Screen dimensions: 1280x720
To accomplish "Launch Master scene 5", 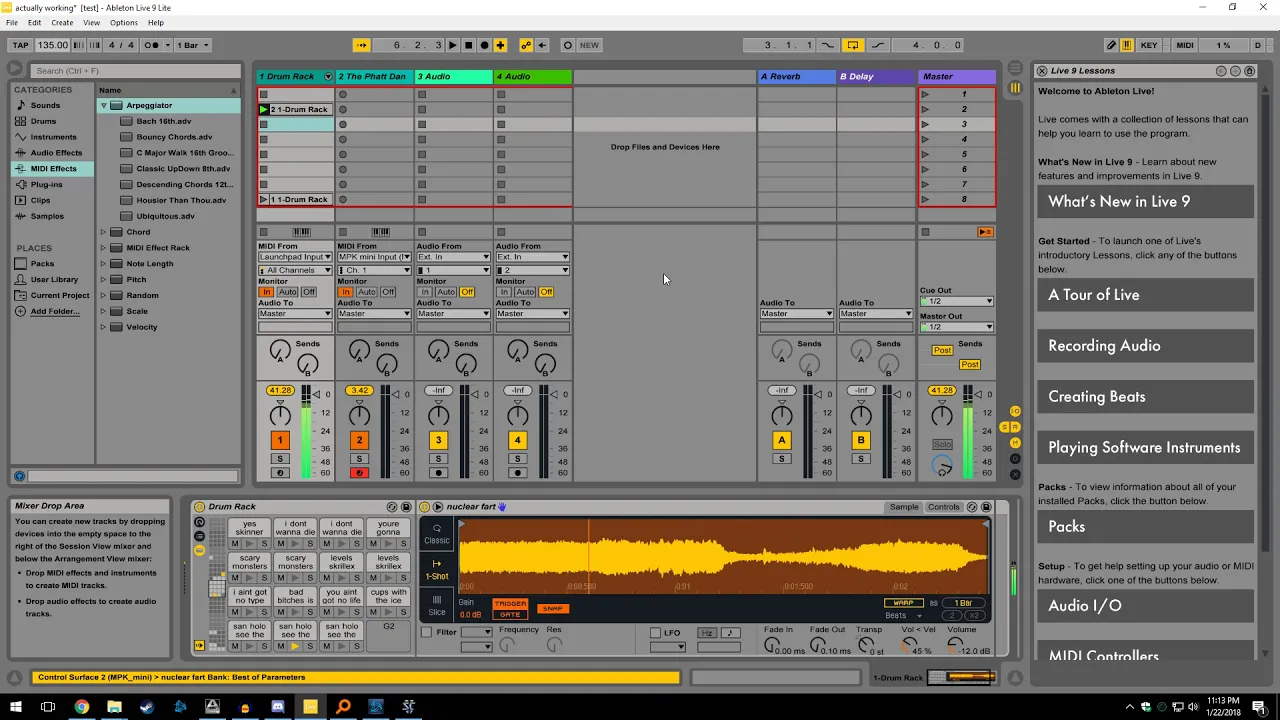I will point(925,154).
